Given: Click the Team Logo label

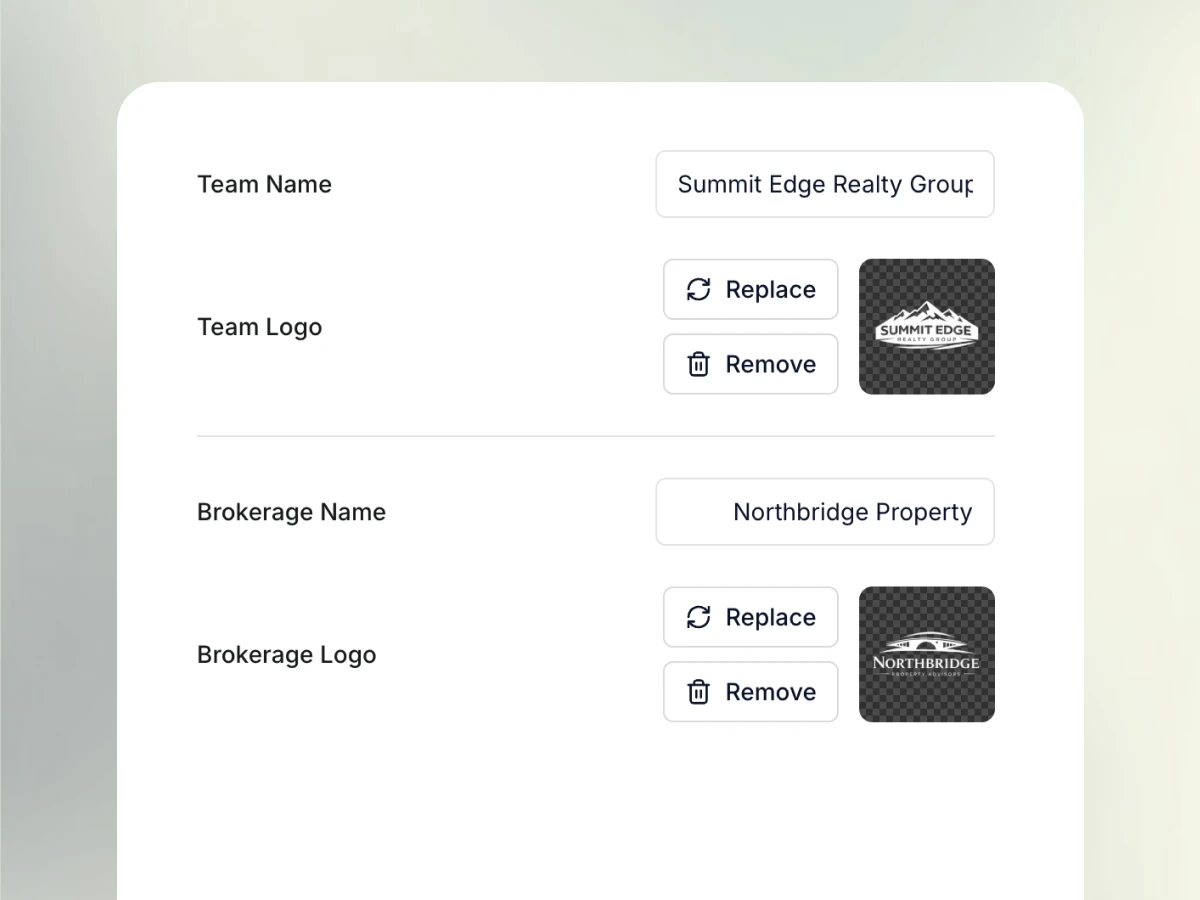Looking at the screenshot, I should coord(259,327).
